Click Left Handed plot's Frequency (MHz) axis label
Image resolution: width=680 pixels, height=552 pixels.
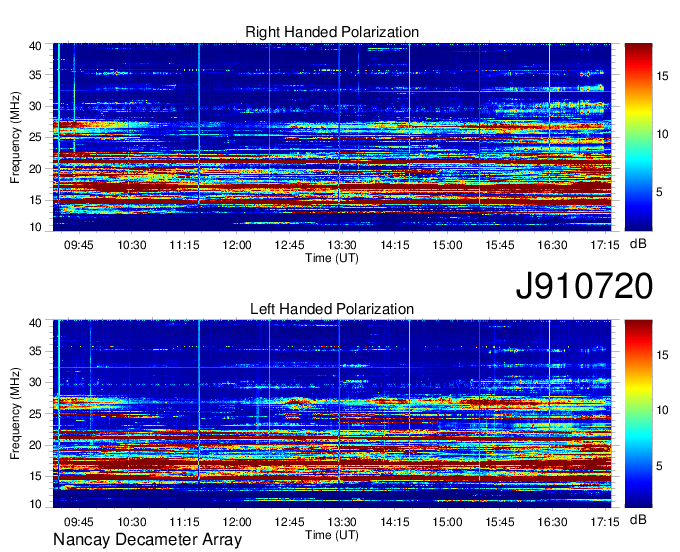click(x=15, y=414)
